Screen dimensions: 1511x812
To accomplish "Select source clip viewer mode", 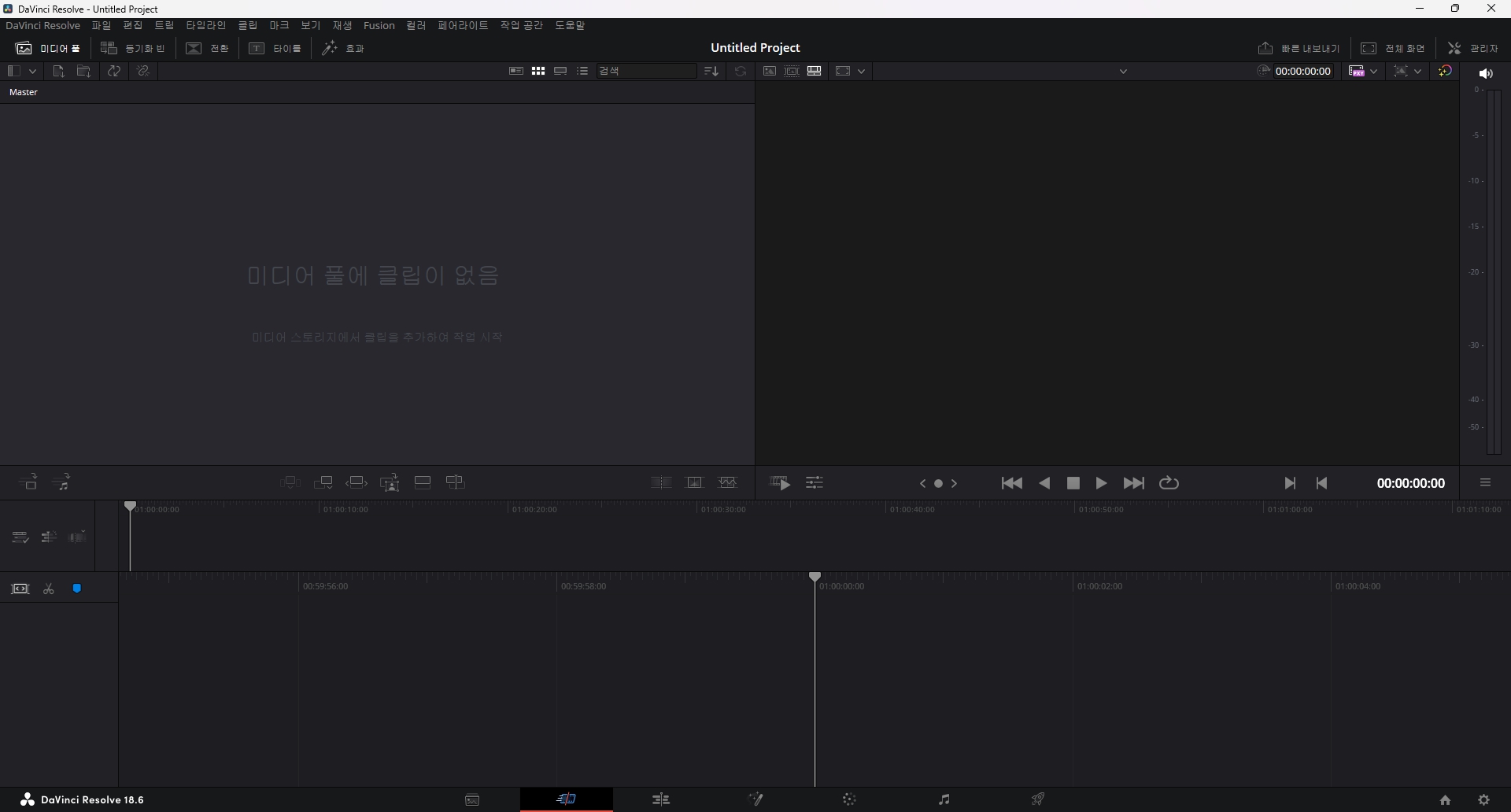I will pos(770,71).
